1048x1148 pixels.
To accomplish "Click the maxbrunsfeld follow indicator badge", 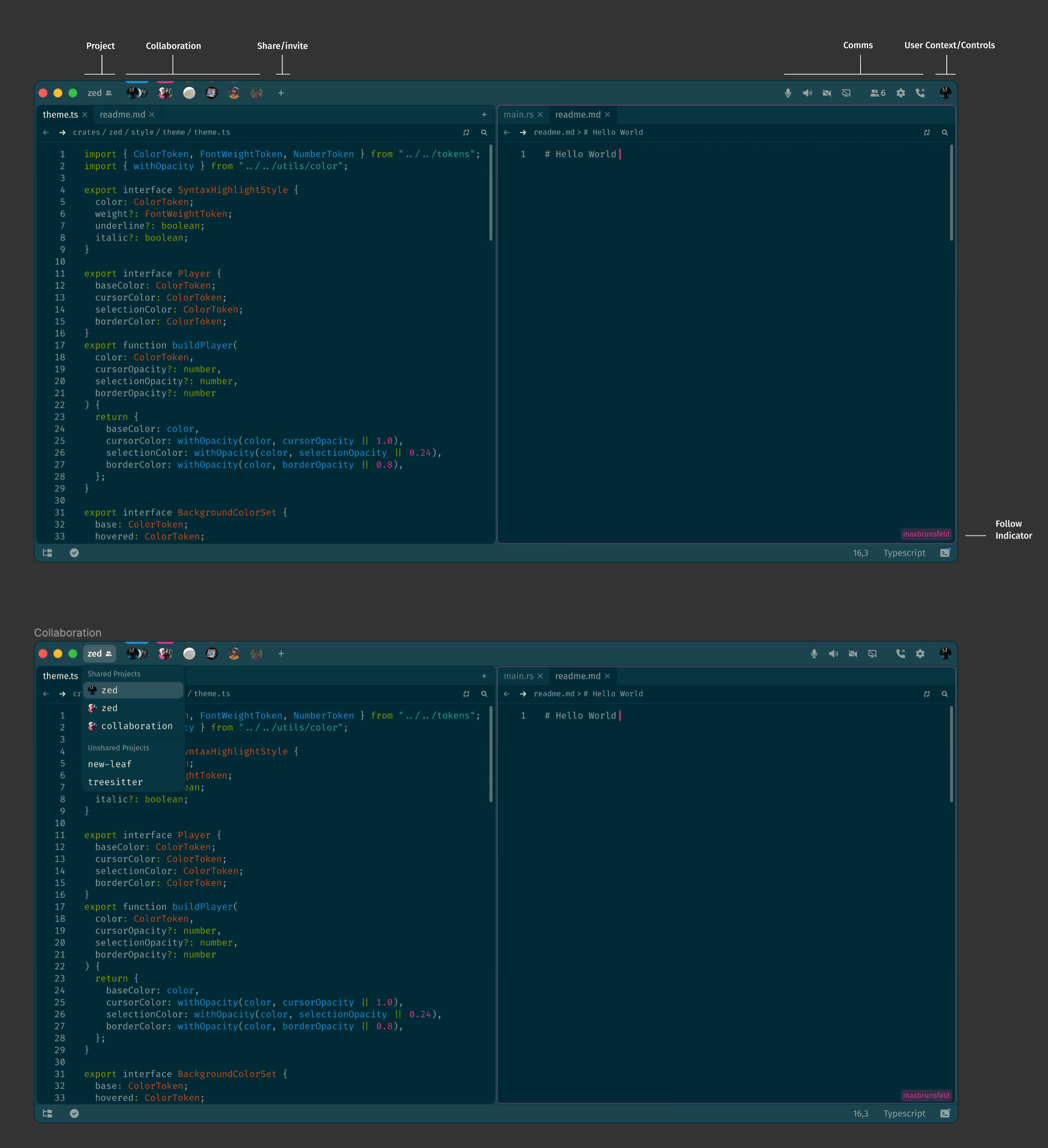I will [x=926, y=534].
